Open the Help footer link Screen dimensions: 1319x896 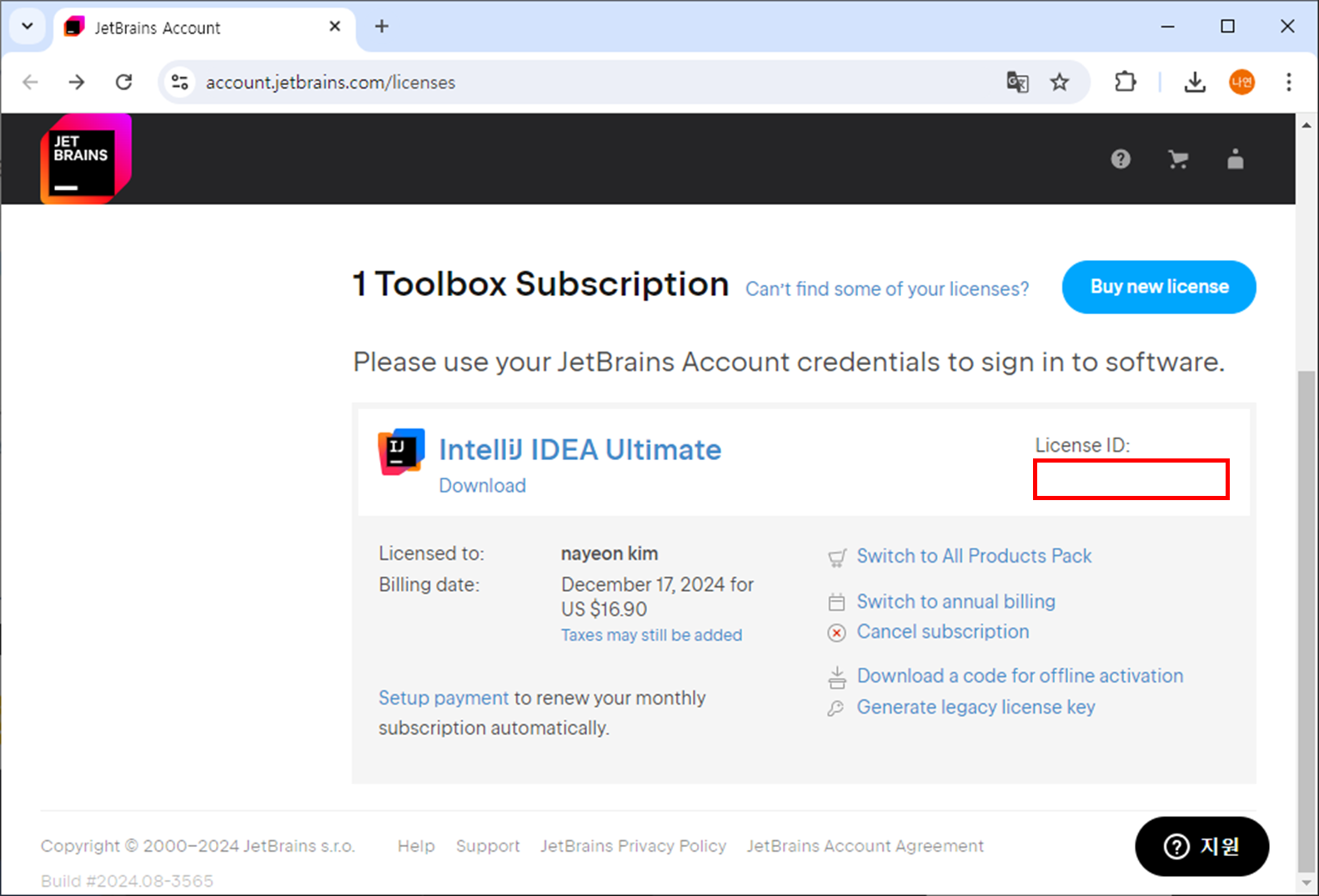416,846
